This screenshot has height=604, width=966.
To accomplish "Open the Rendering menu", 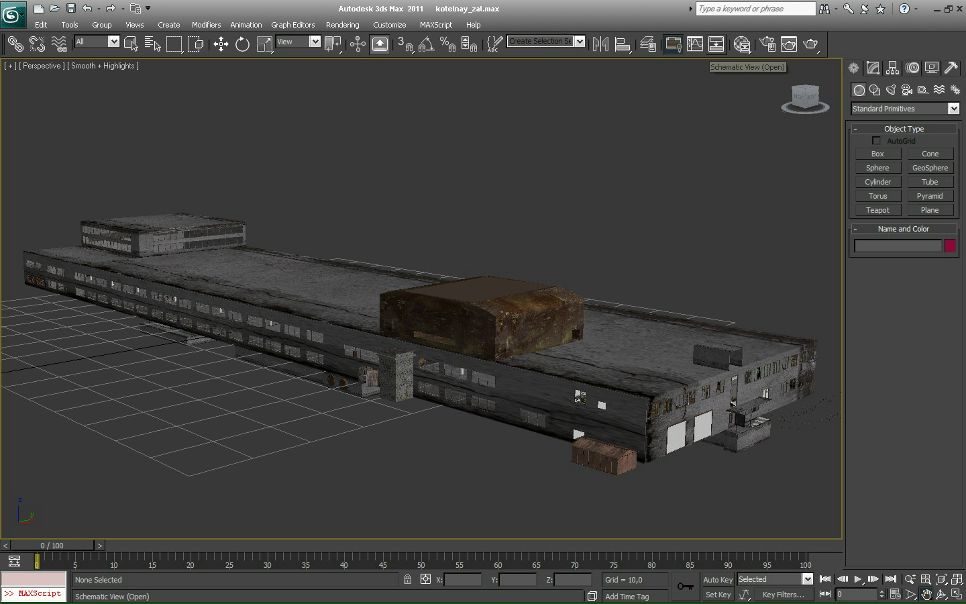I will (342, 24).
